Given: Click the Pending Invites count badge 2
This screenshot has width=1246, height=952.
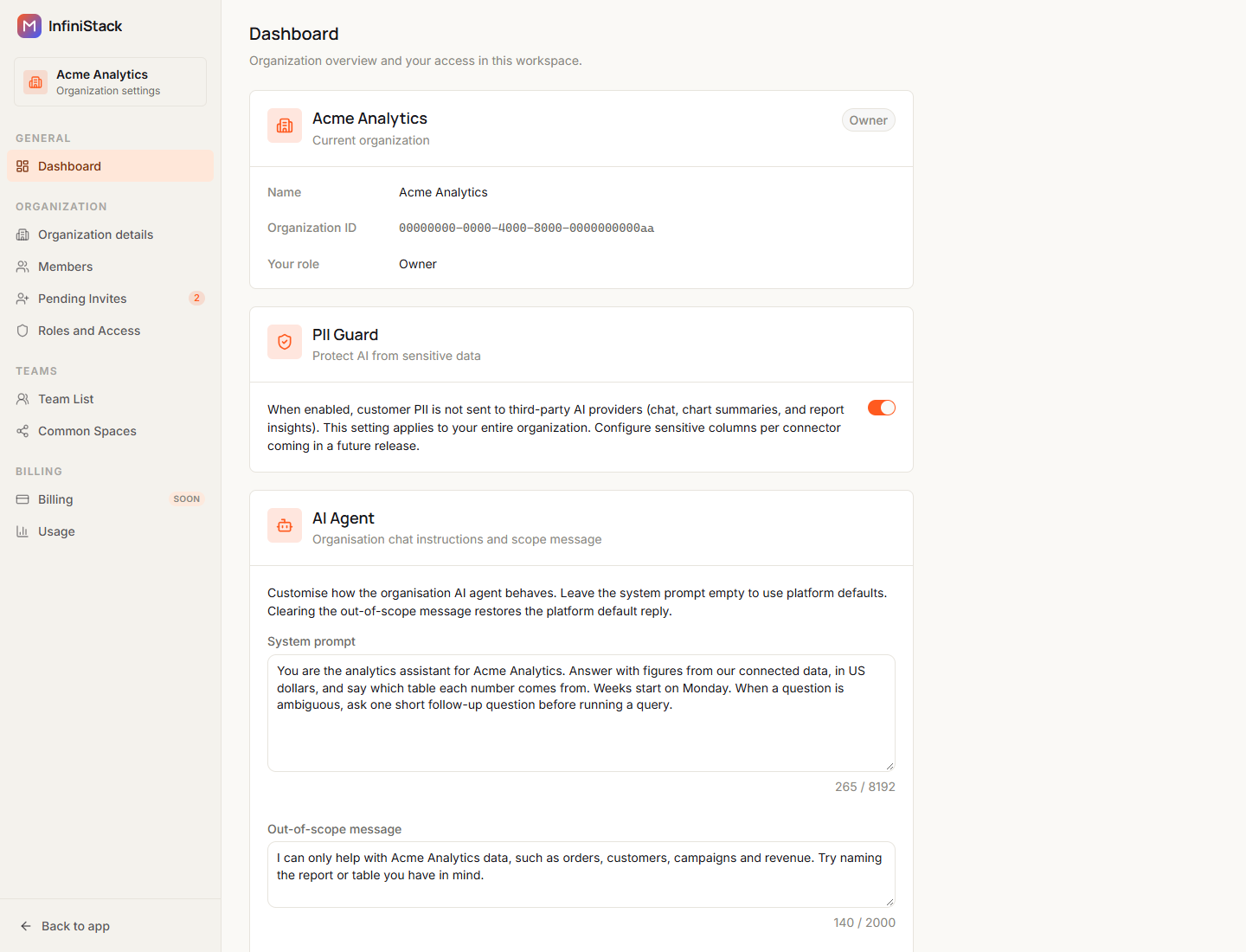Looking at the screenshot, I should pyautogui.click(x=196, y=299).
